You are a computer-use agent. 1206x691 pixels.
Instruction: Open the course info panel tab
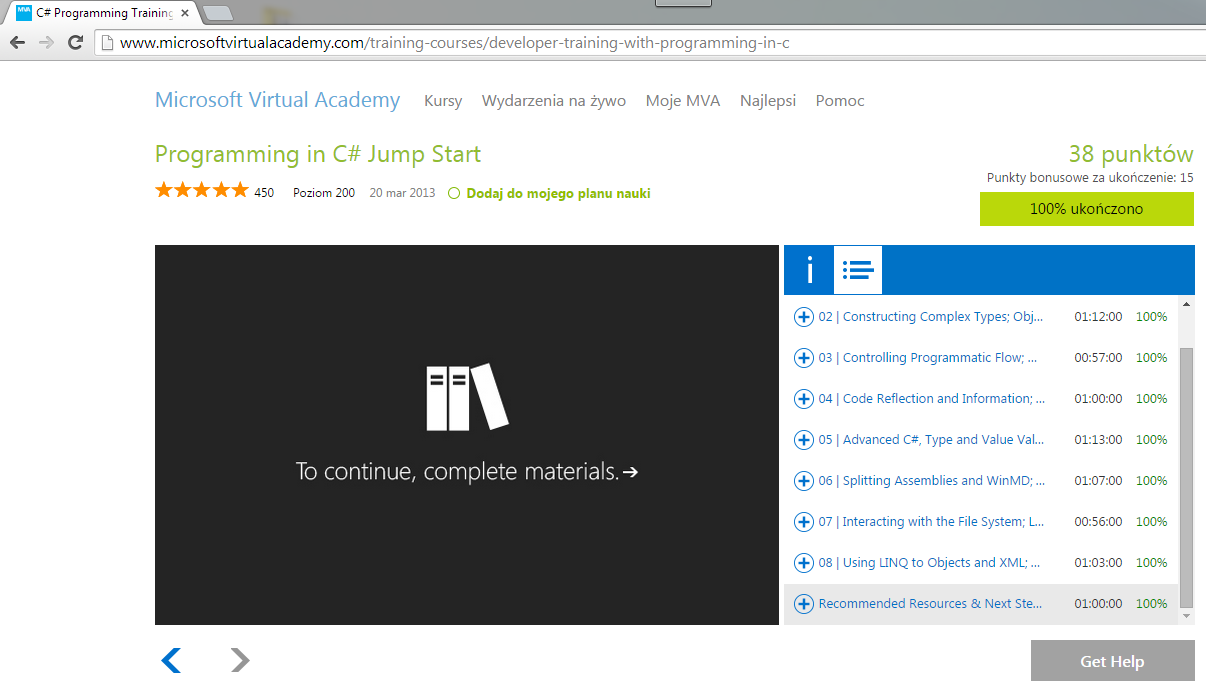coord(809,270)
